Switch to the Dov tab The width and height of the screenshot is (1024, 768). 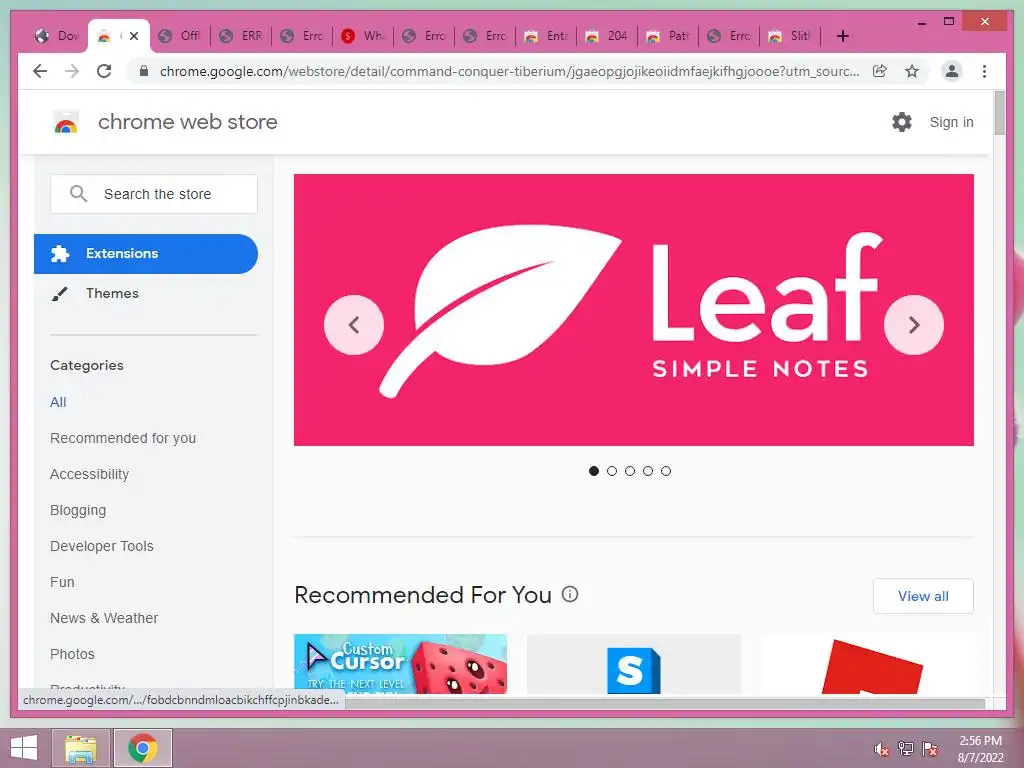click(x=57, y=36)
